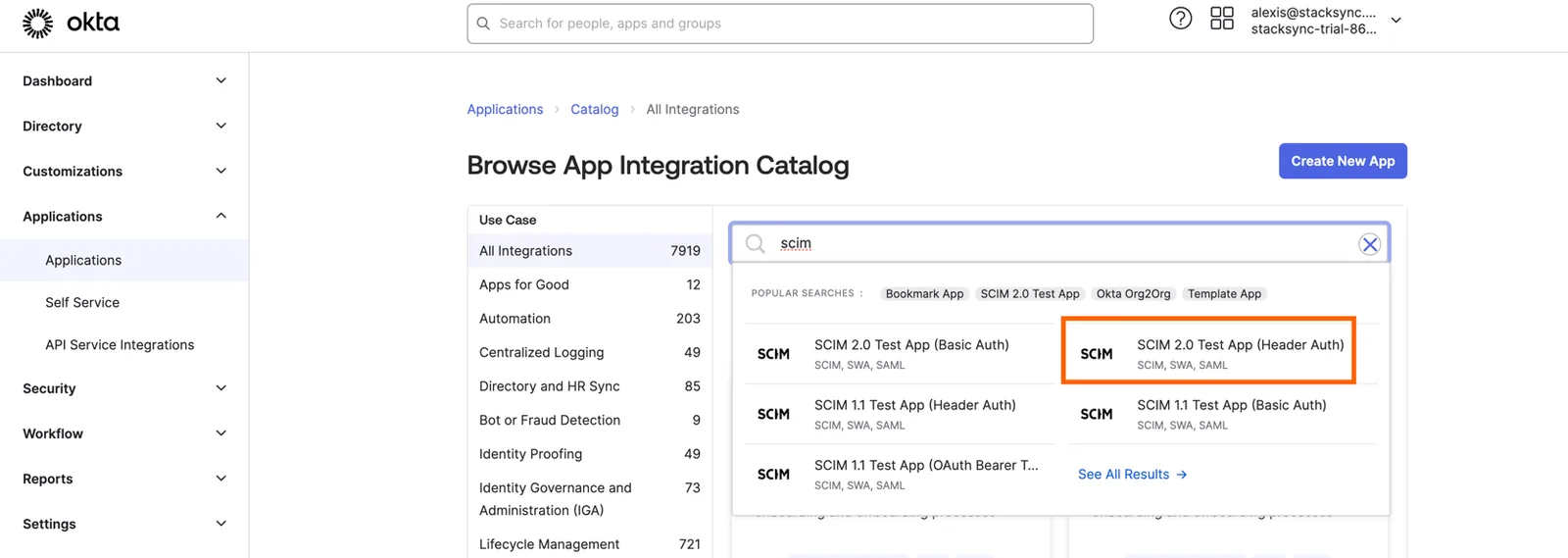This screenshot has width=1568, height=558.
Task: Click SCIM logo of SCIM 2.0 Basic Auth
Action: 773,354
